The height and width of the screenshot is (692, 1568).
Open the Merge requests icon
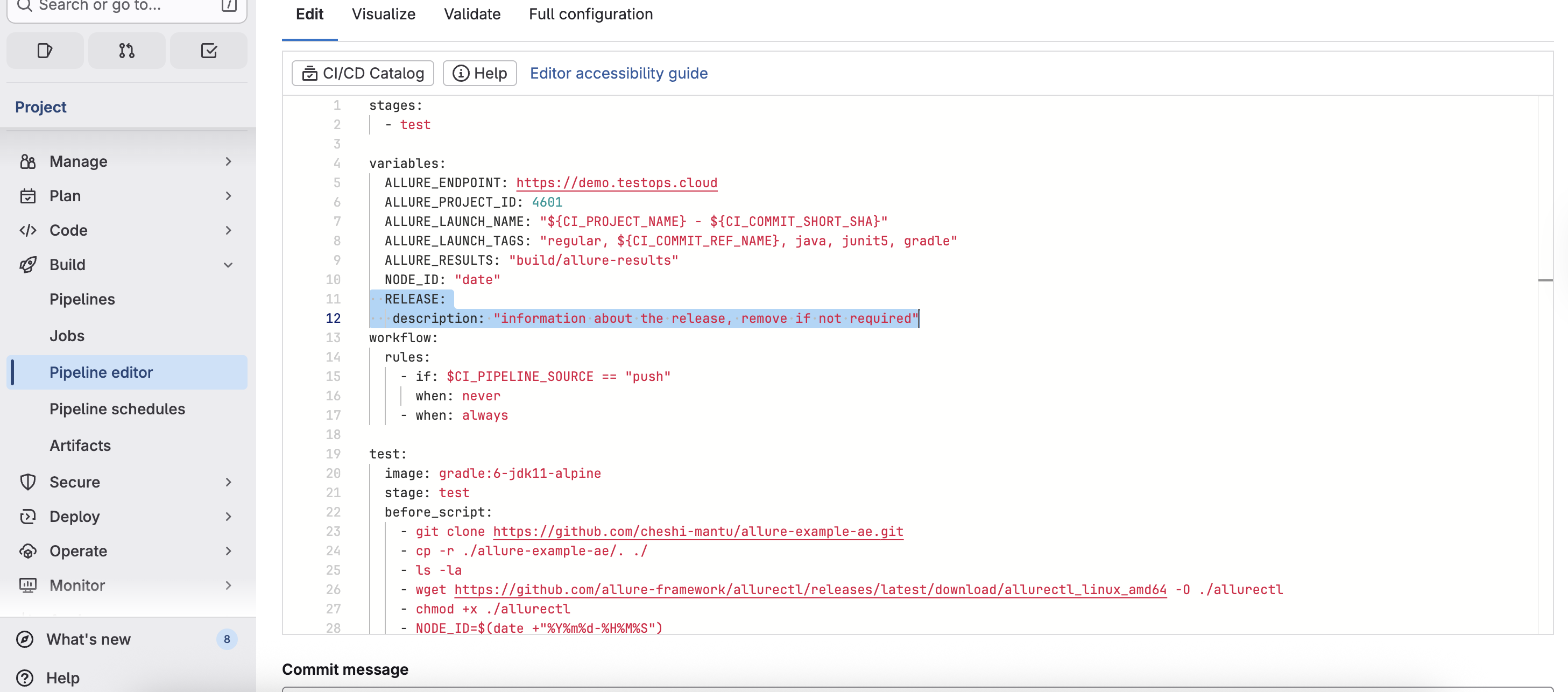click(126, 50)
